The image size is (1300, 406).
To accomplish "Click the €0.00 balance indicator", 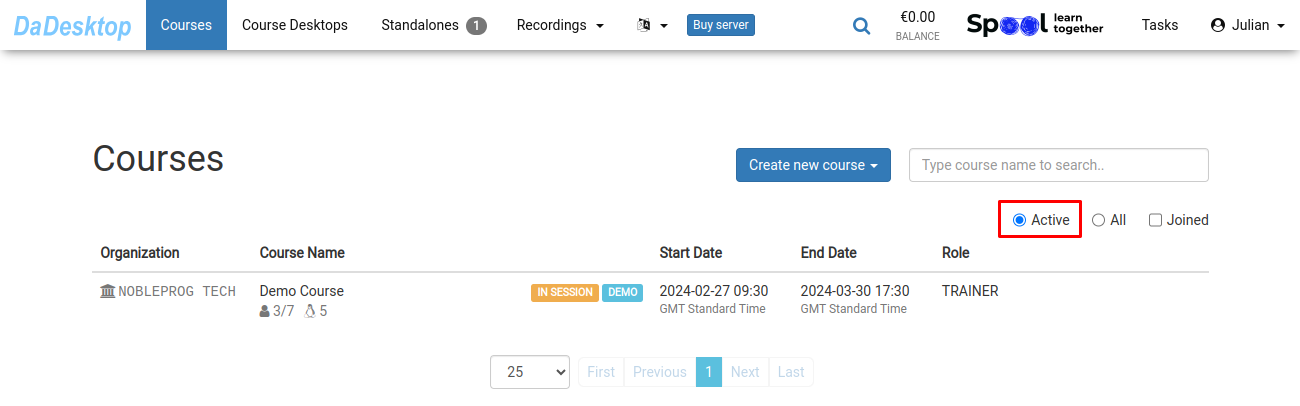I will click(x=917, y=25).
